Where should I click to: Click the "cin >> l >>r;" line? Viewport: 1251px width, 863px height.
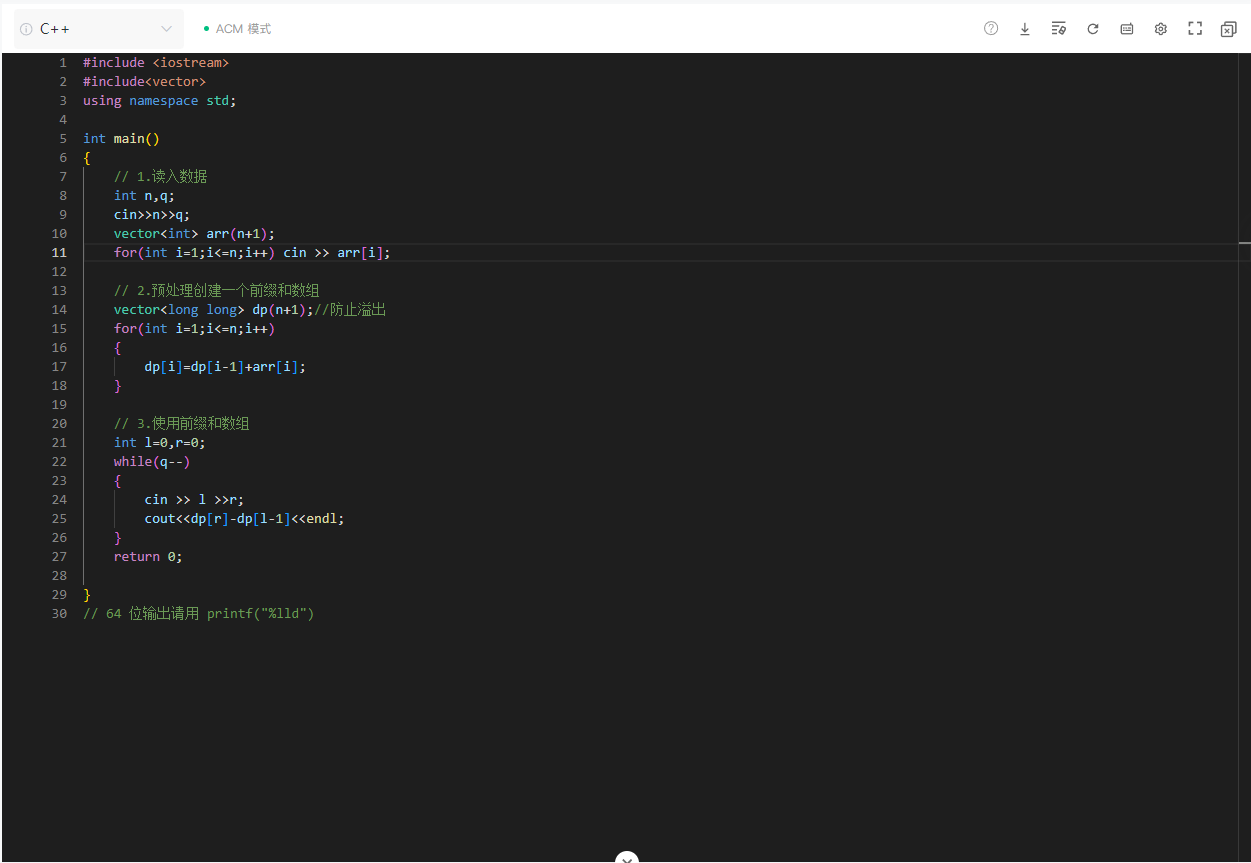coord(194,500)
